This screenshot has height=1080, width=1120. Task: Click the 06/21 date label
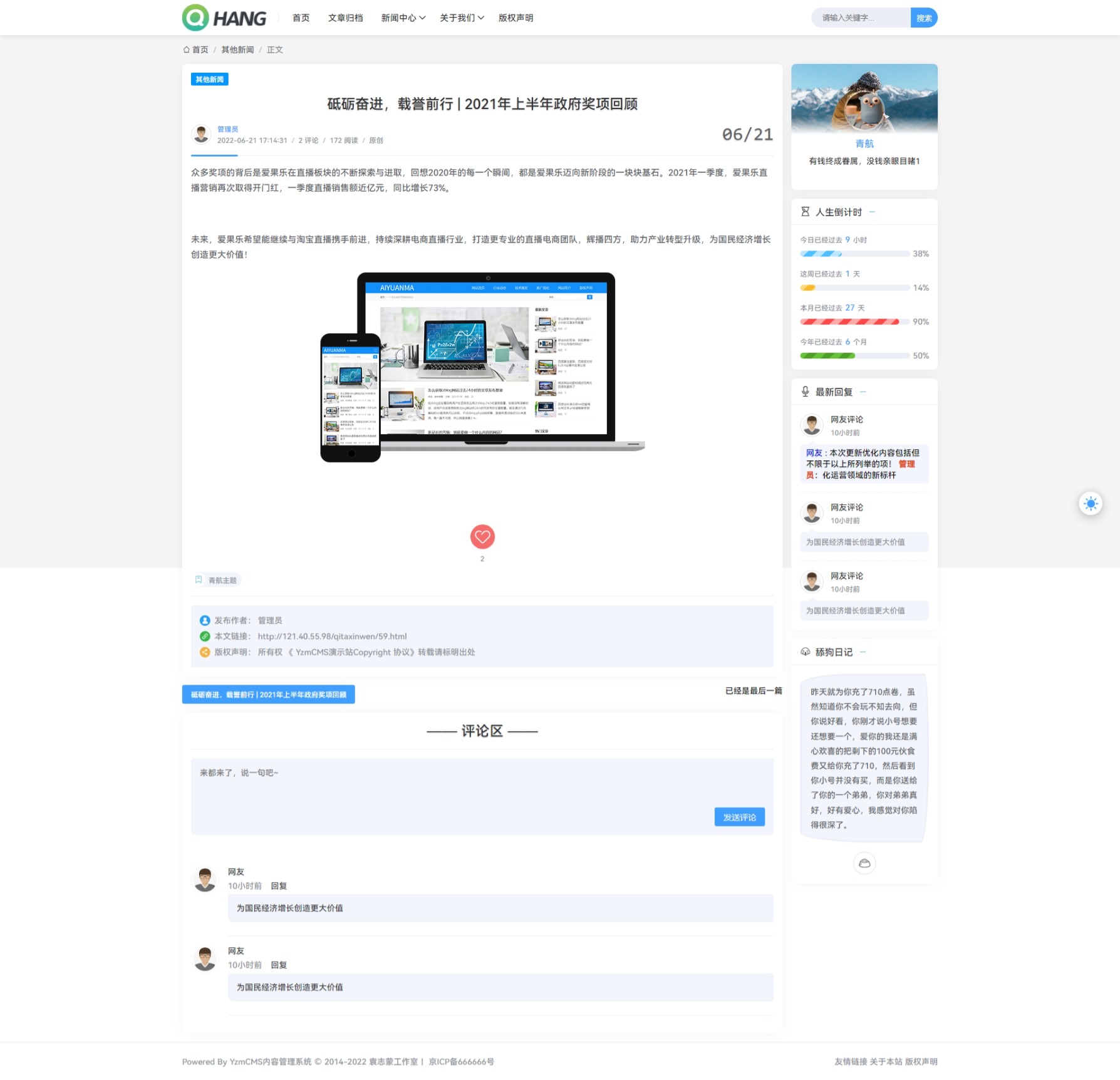tap(747, 134)
